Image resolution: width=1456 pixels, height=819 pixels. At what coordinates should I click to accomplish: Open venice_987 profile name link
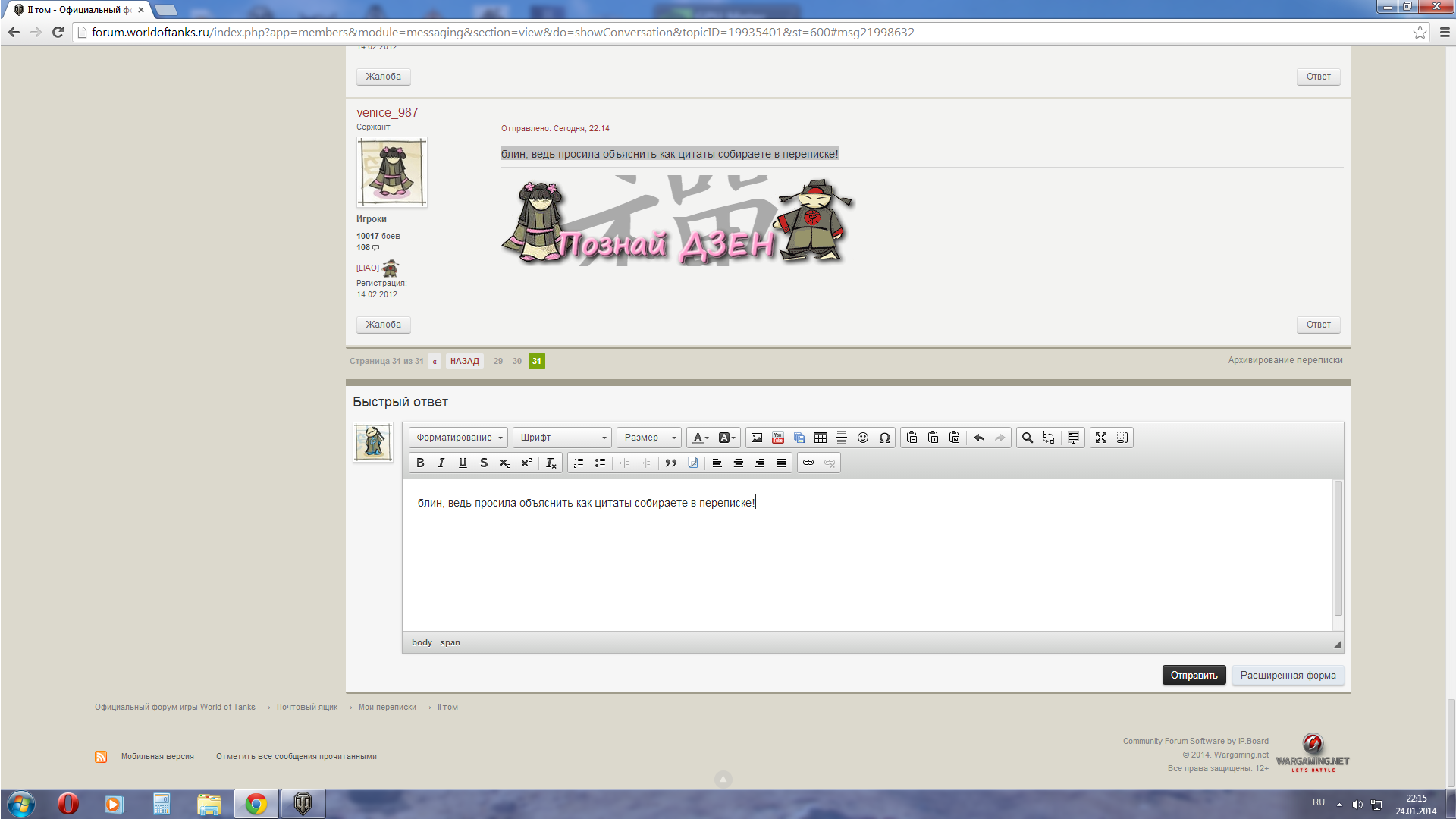coord(388,112)
